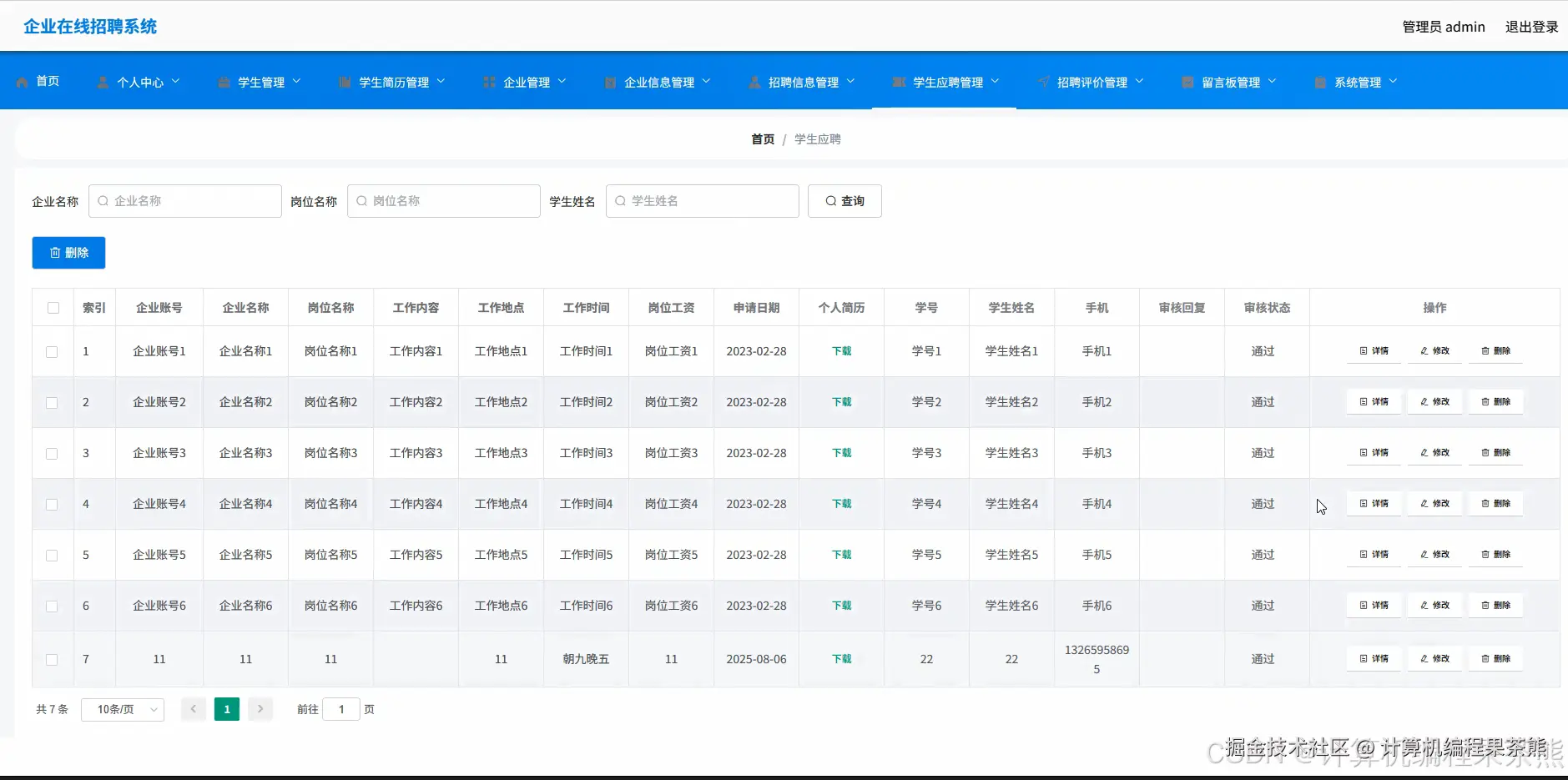
Task: Click the previous page arrow
Action: pyautogui.click(x=194, y=709)
